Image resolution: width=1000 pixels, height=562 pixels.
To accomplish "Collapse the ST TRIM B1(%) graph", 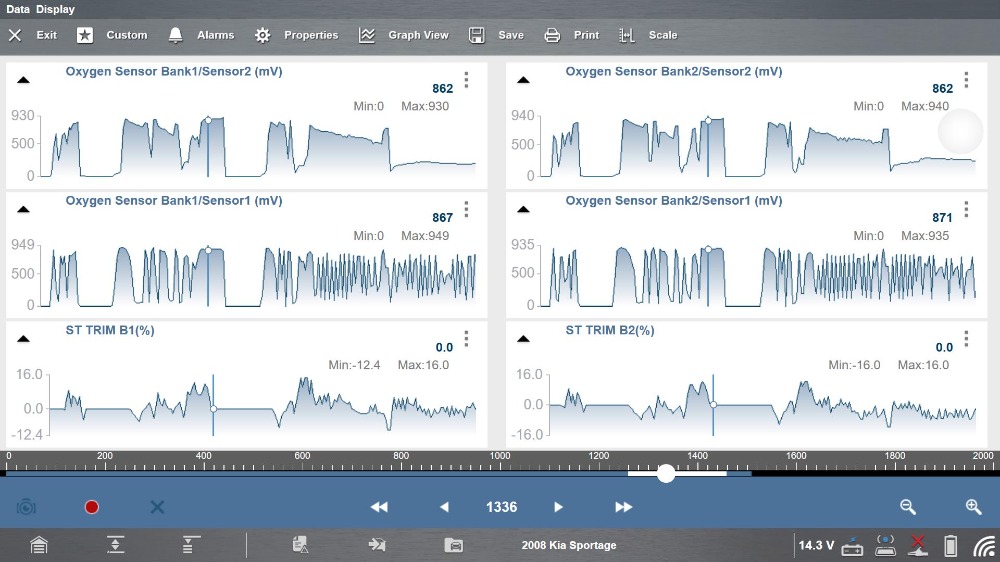I will [x=23, y=339].
